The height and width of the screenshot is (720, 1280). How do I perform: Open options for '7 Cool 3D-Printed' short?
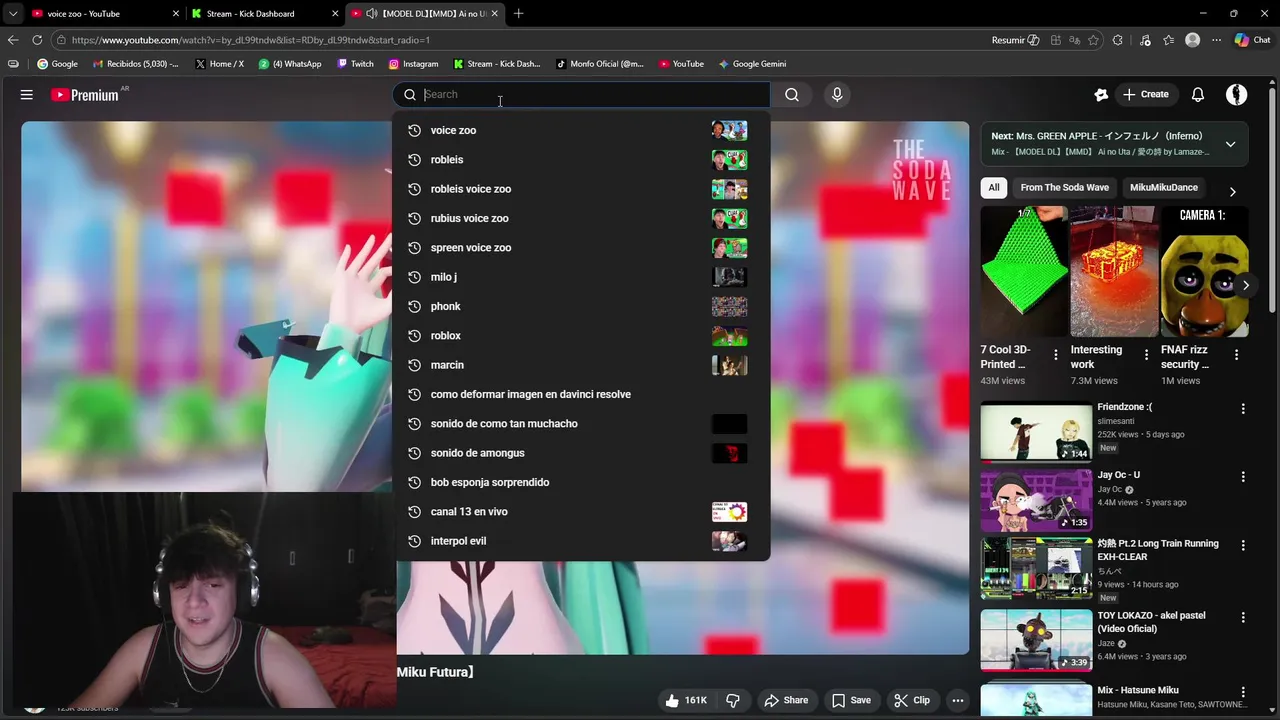click(1055, 355)
